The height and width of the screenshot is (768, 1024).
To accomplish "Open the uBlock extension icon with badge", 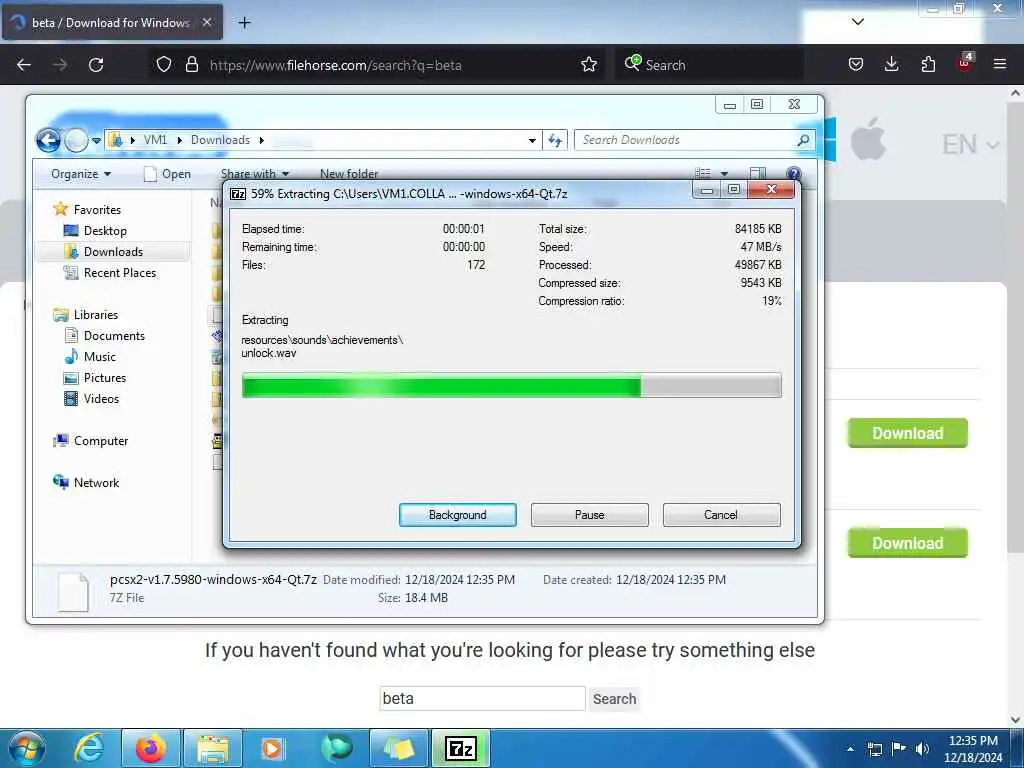I will tap(965, 63).
